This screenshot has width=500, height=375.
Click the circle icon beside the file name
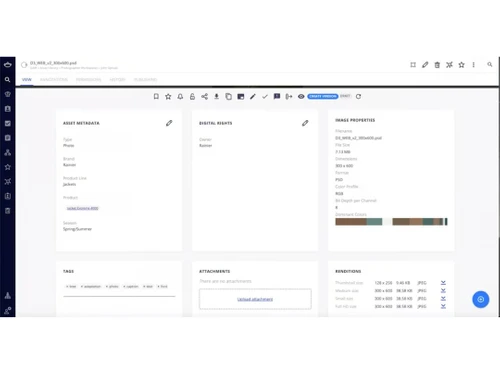click(x=24, y=65)
